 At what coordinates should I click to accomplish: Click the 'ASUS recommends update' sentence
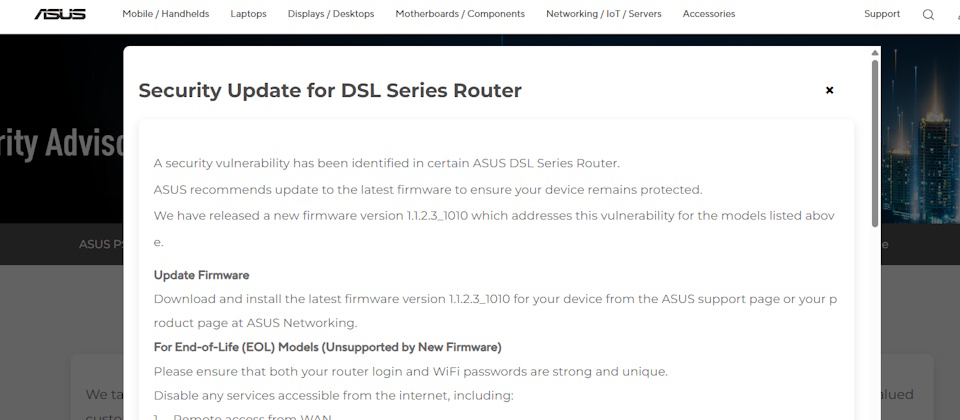click(x=428, y=189)
